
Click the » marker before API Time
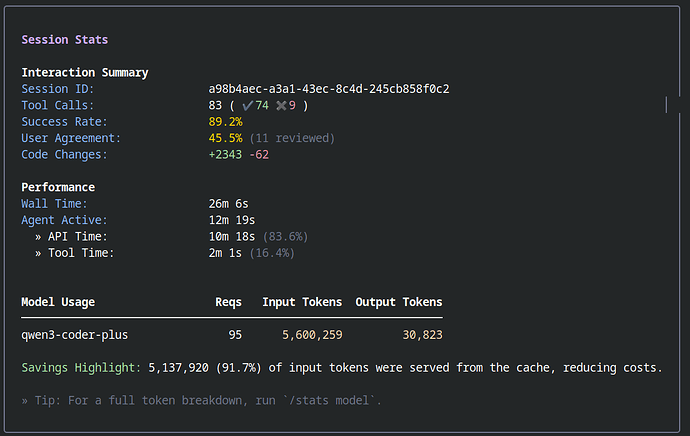38,237
